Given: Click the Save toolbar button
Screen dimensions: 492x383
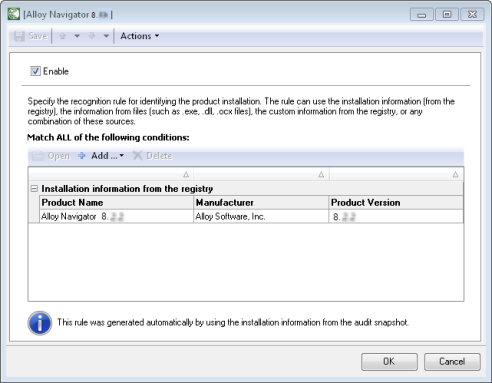Looking at the screenshot, I should [30, 36].
